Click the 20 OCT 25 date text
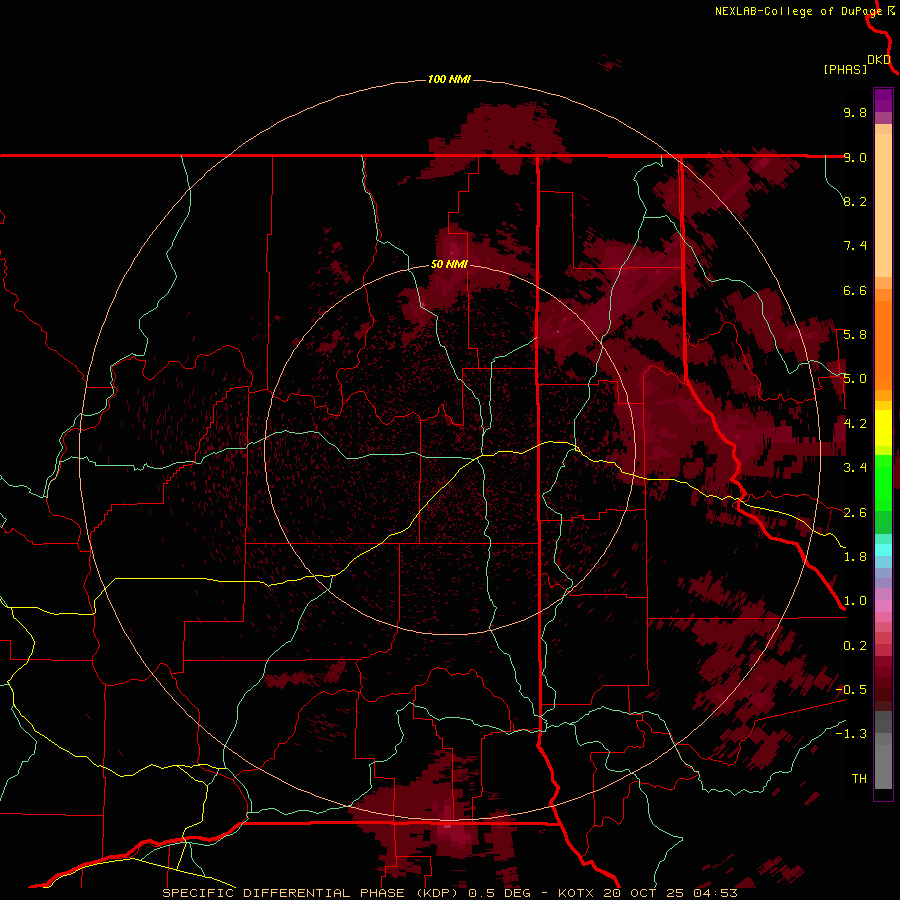This screenshot has width=900, height=900. click(x=645, y=893)
